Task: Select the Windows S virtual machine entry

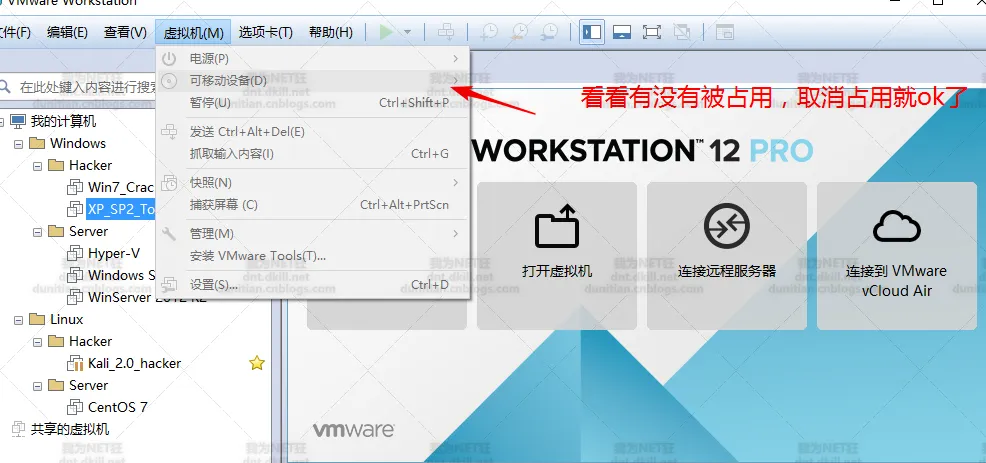Action: pos(121,276)
